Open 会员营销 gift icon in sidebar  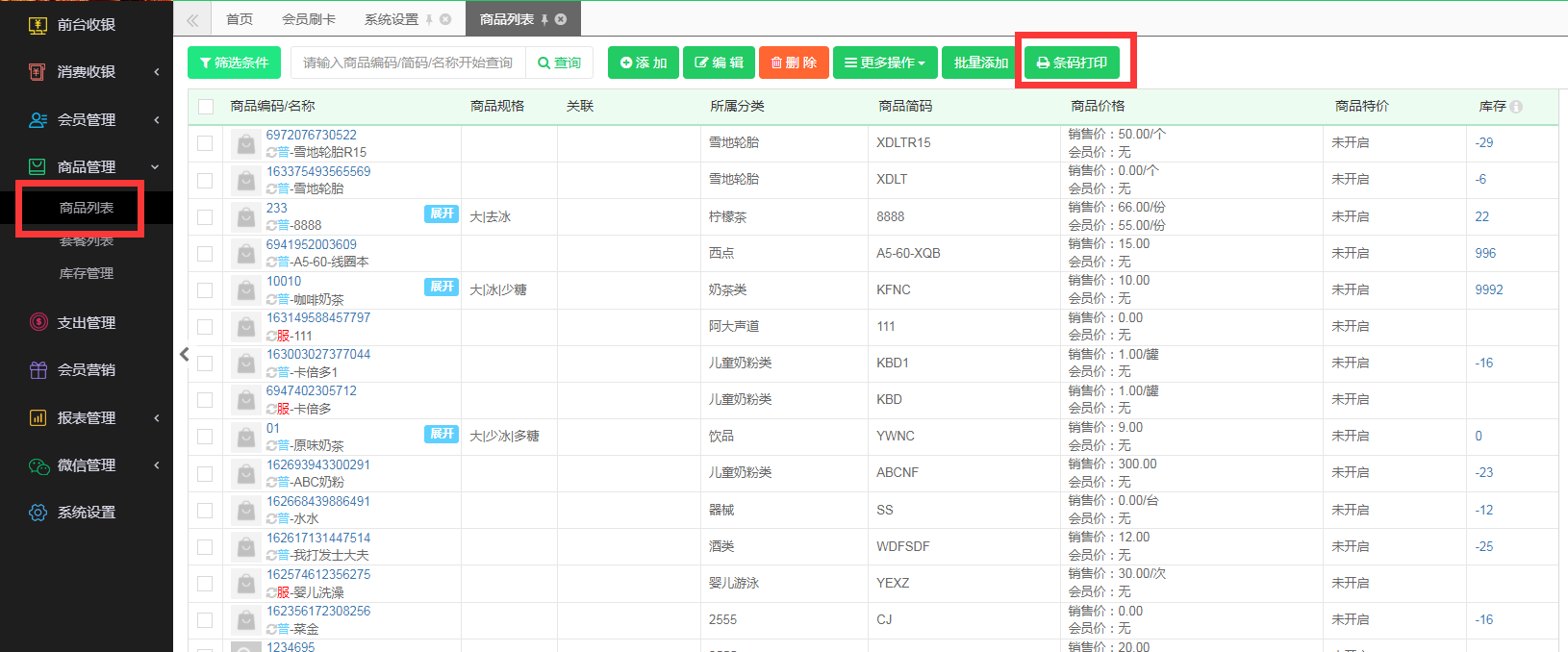[38, 370]
